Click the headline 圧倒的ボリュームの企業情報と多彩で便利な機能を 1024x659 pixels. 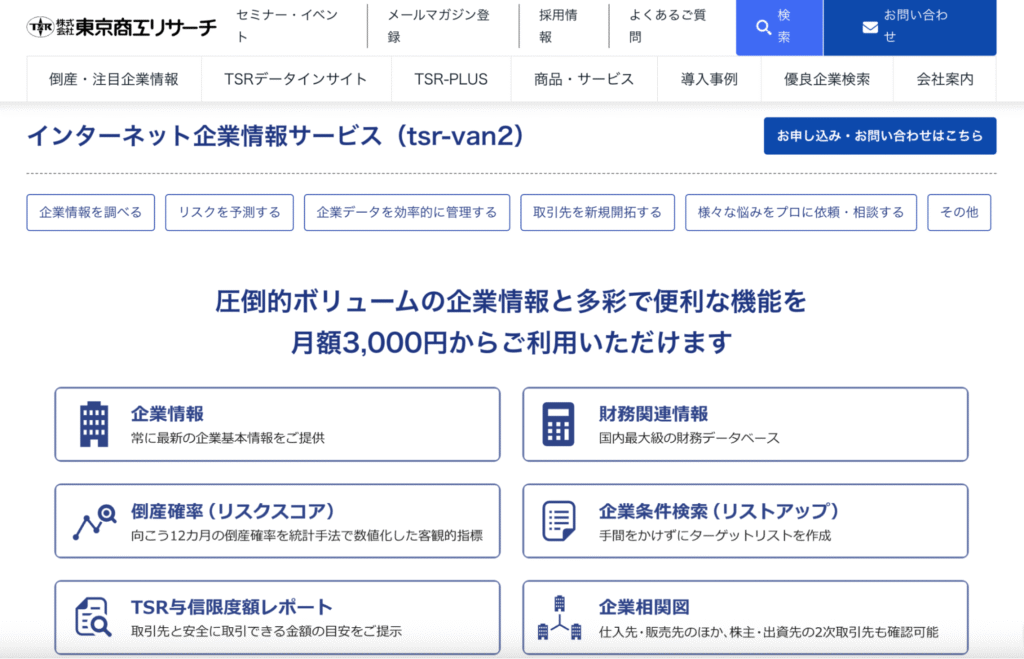[x=511, y=301]
